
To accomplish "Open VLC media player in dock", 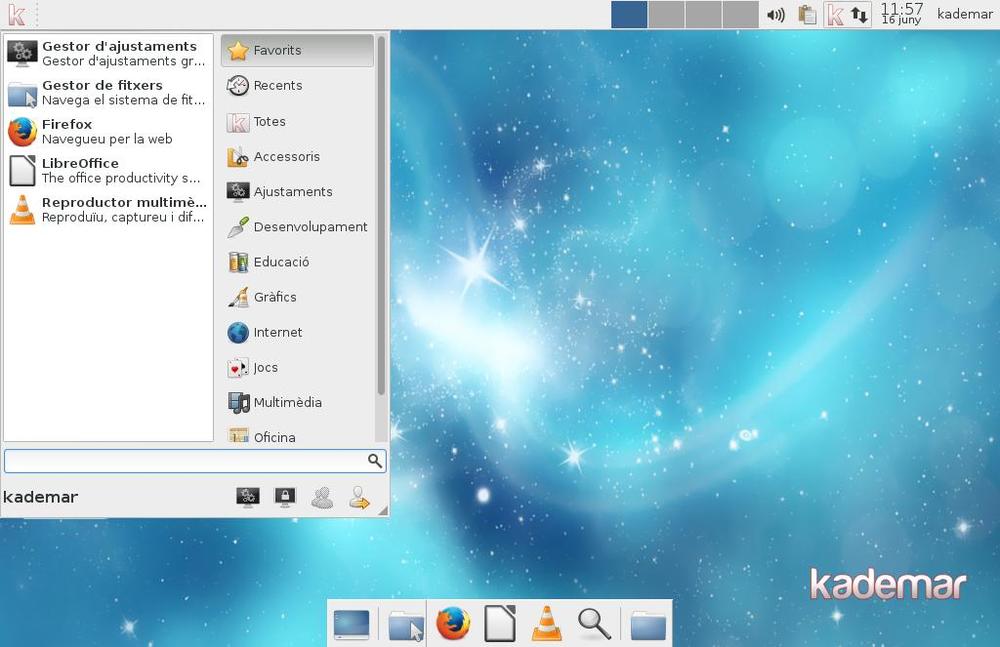I will (x=546, y=624).
